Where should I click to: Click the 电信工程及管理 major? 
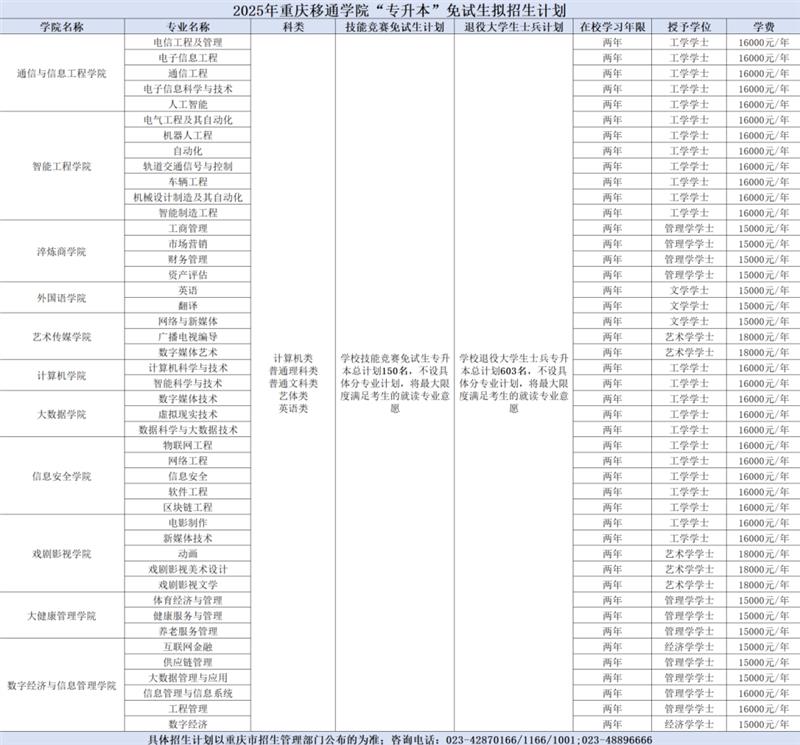pos(188,42)
